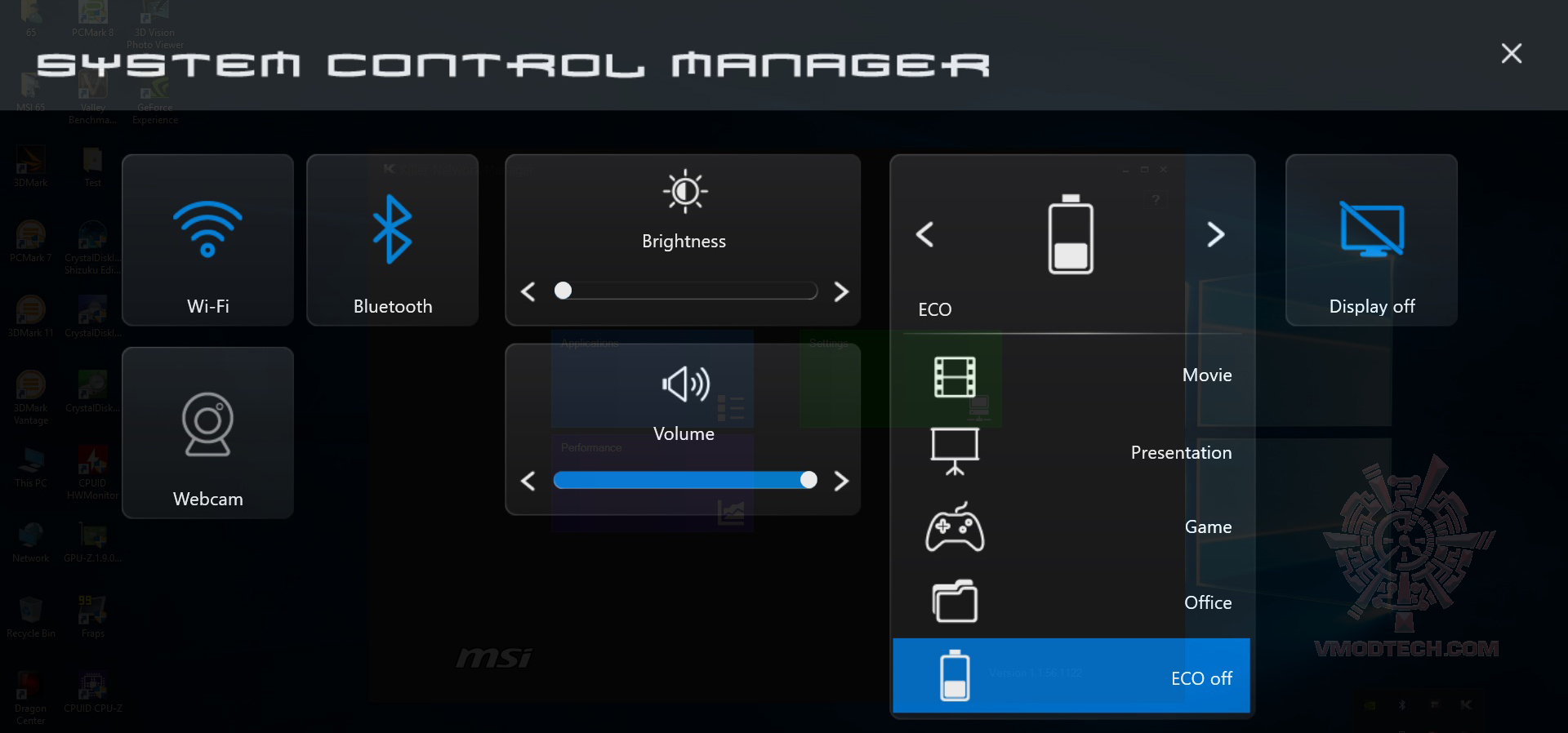Toggle the Wi-Fi tile
Screen dimensions: 1568x733
click(x=207, y=240)
